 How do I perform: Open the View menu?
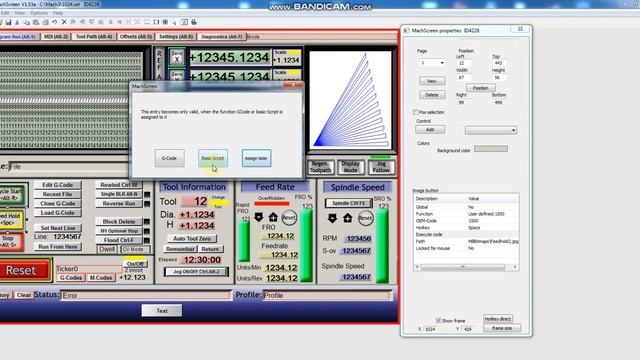pos(20,13)
